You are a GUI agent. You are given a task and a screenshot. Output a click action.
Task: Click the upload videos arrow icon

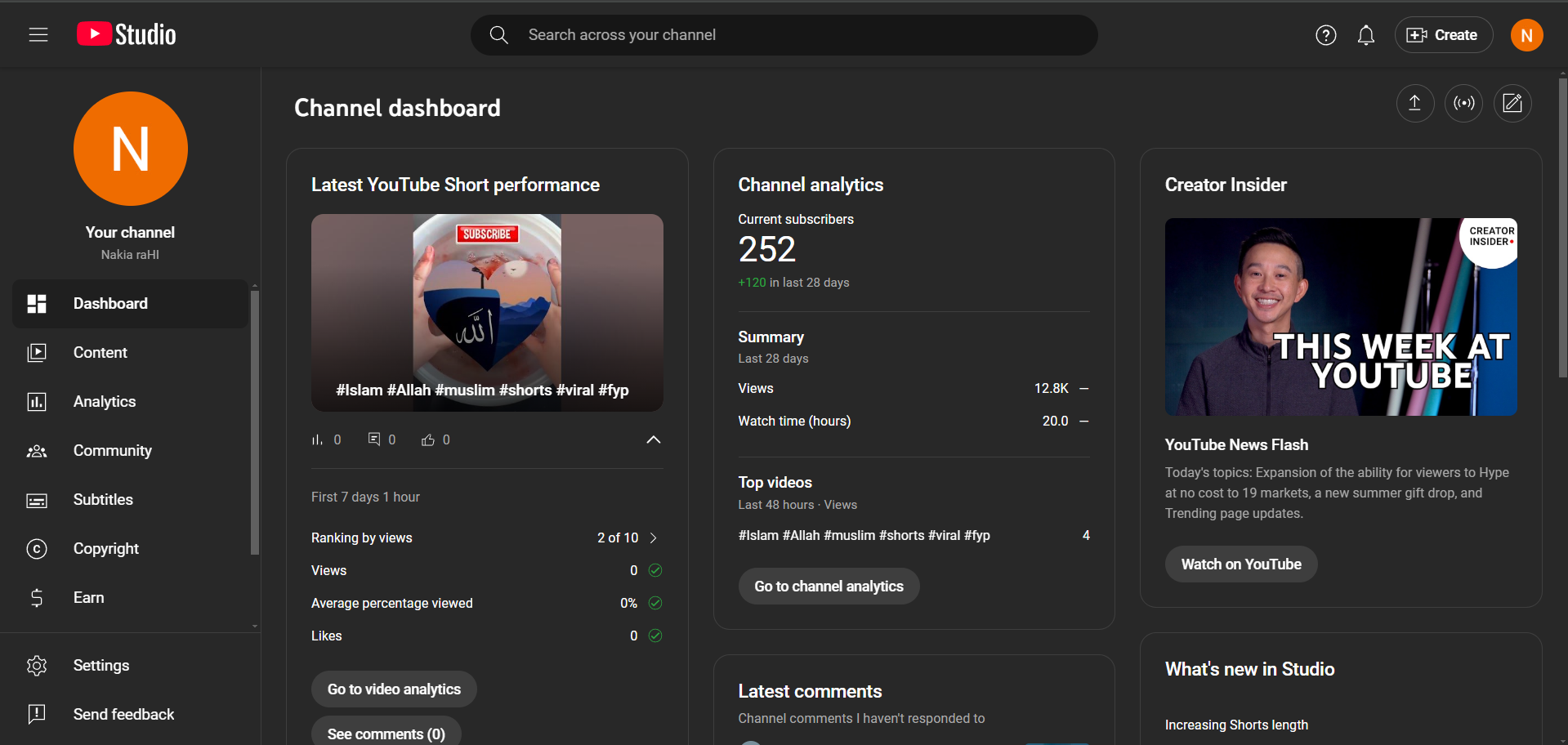tap(1414, 103)
